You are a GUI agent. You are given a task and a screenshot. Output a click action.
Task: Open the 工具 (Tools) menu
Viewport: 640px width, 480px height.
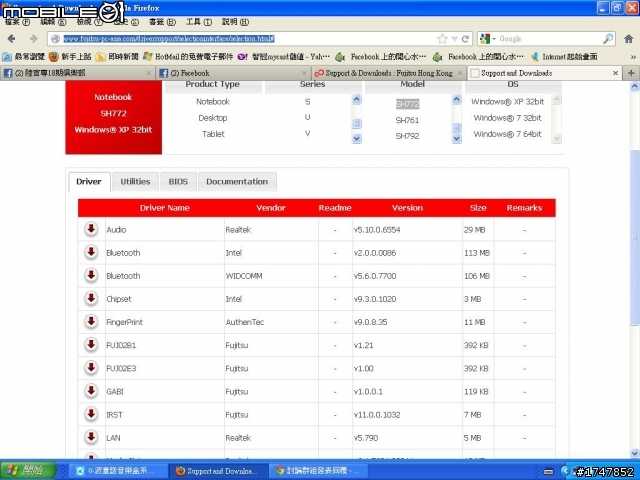[x=199, y=22]
